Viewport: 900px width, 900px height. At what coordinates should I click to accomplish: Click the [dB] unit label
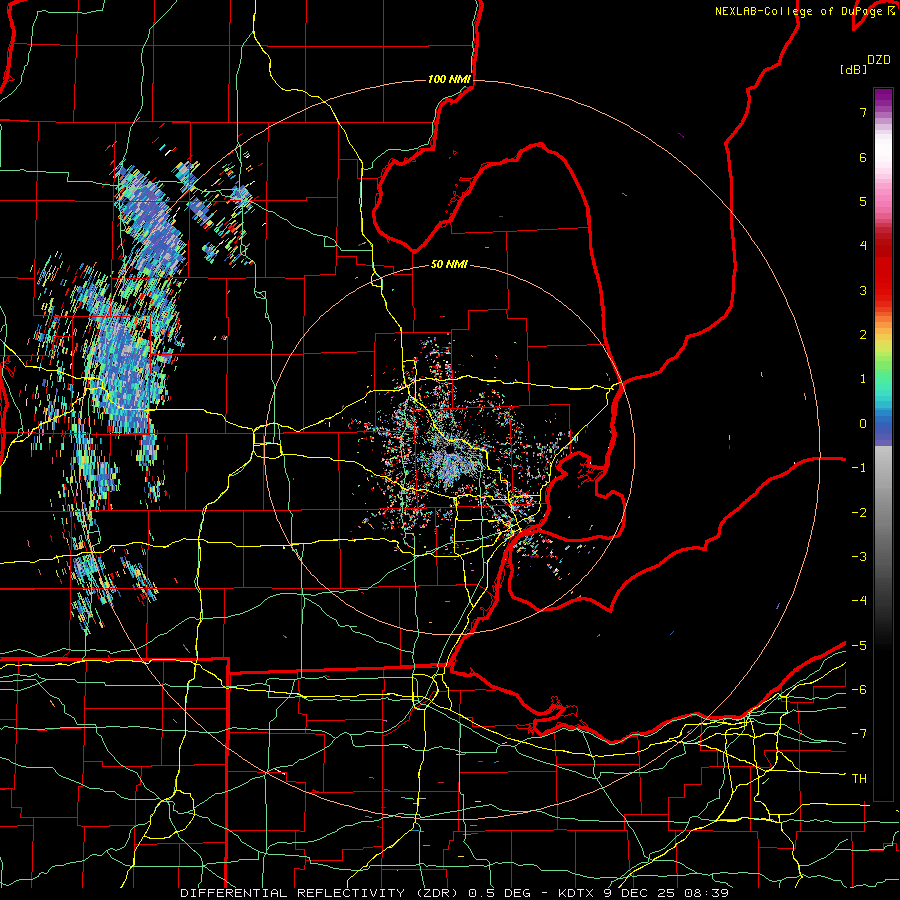coord(854,69)
